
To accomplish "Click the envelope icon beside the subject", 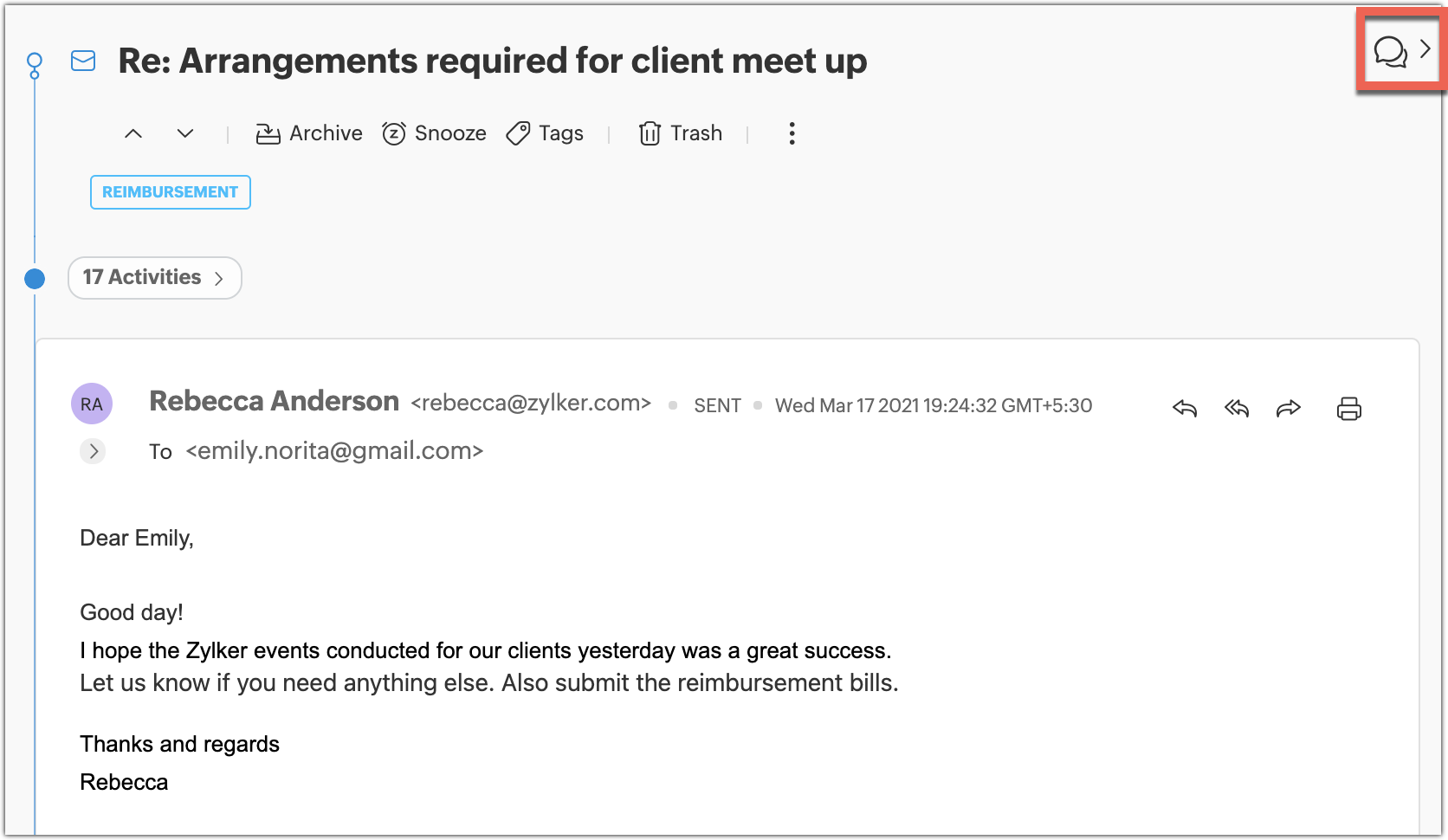I will tap(83, 61).
